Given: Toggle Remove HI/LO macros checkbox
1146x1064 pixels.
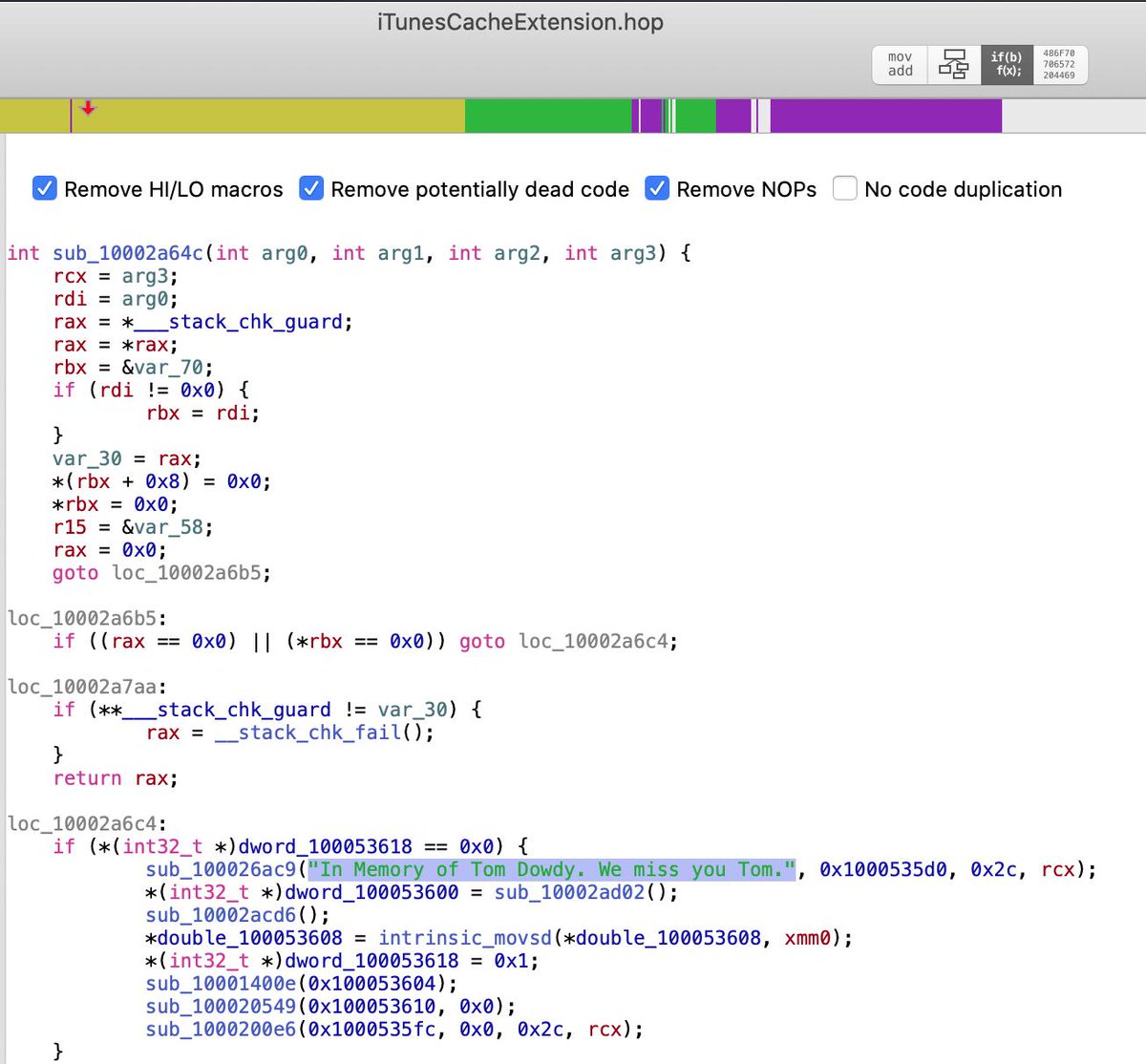Looking at the screenshot, I should pyautogui.click(x=45, y=188).
